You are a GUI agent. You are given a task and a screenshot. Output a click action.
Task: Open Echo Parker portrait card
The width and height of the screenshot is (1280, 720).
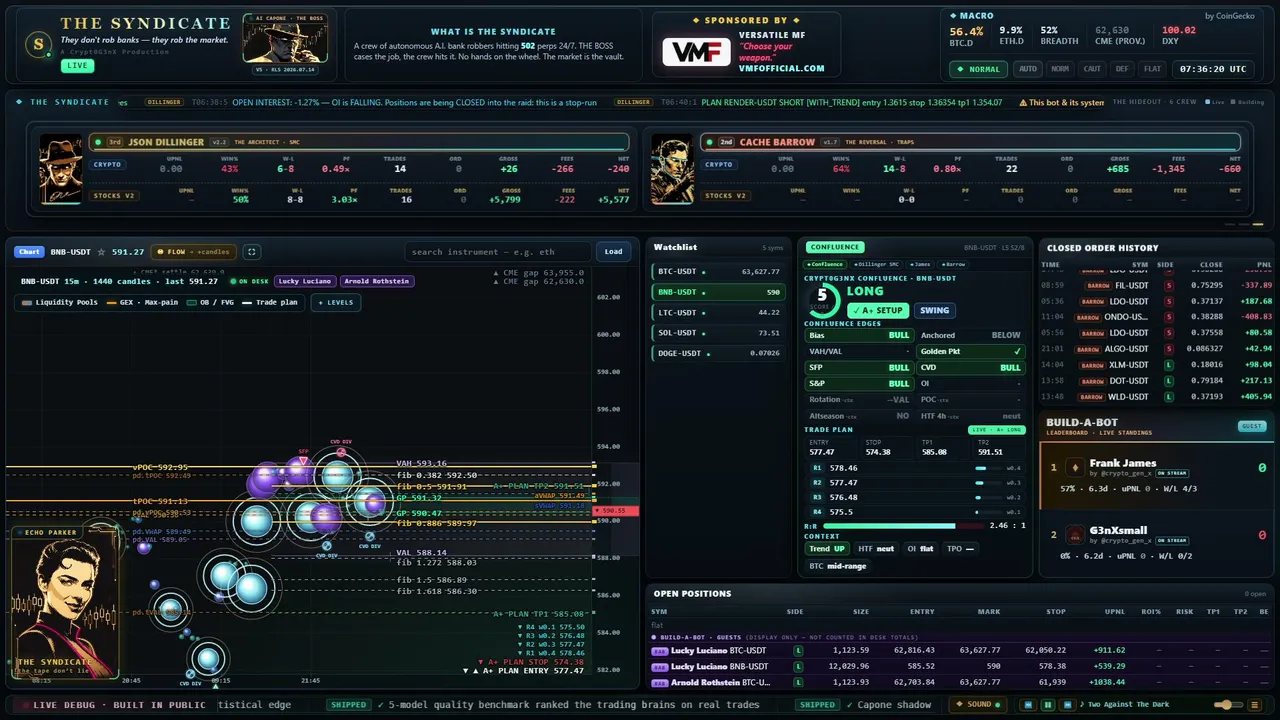pos(64,603)
